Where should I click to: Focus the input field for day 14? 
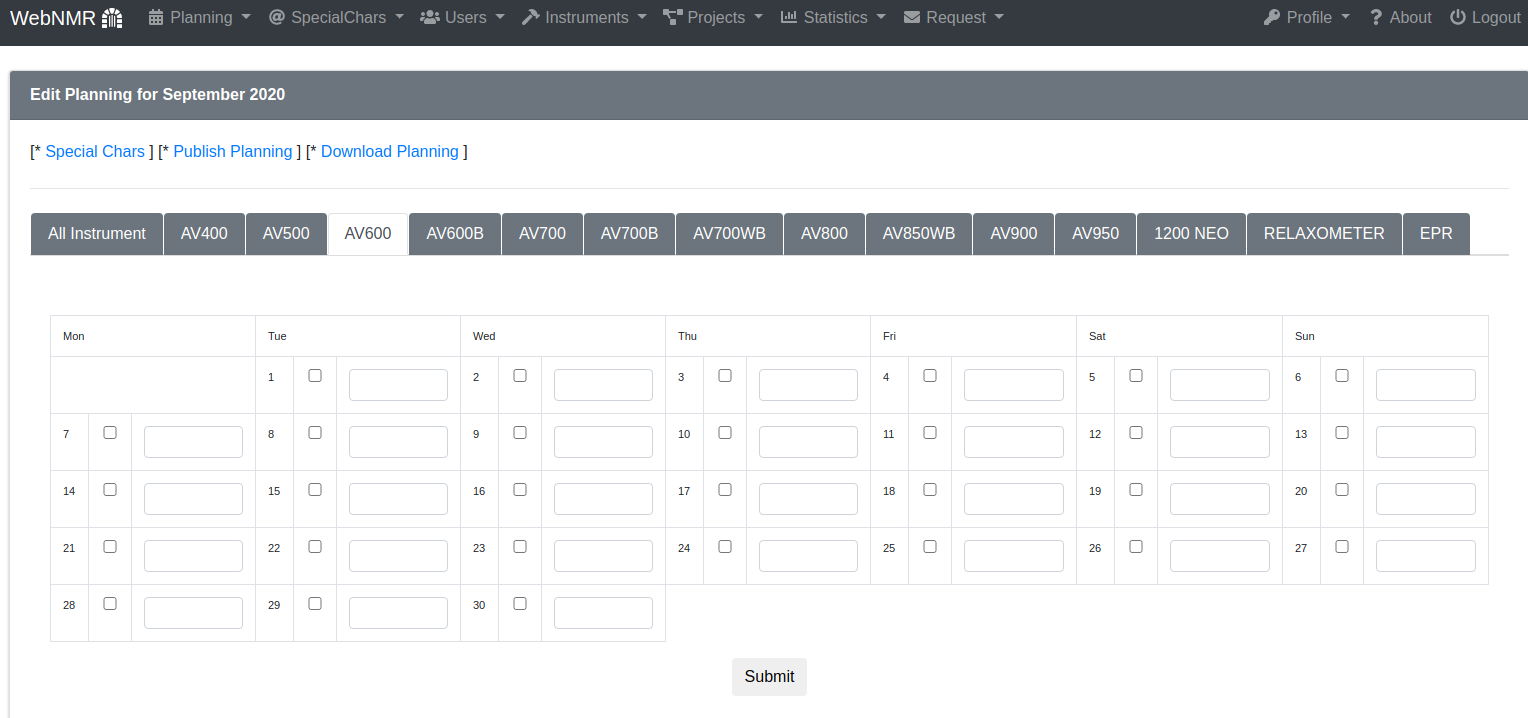[193, 499]
